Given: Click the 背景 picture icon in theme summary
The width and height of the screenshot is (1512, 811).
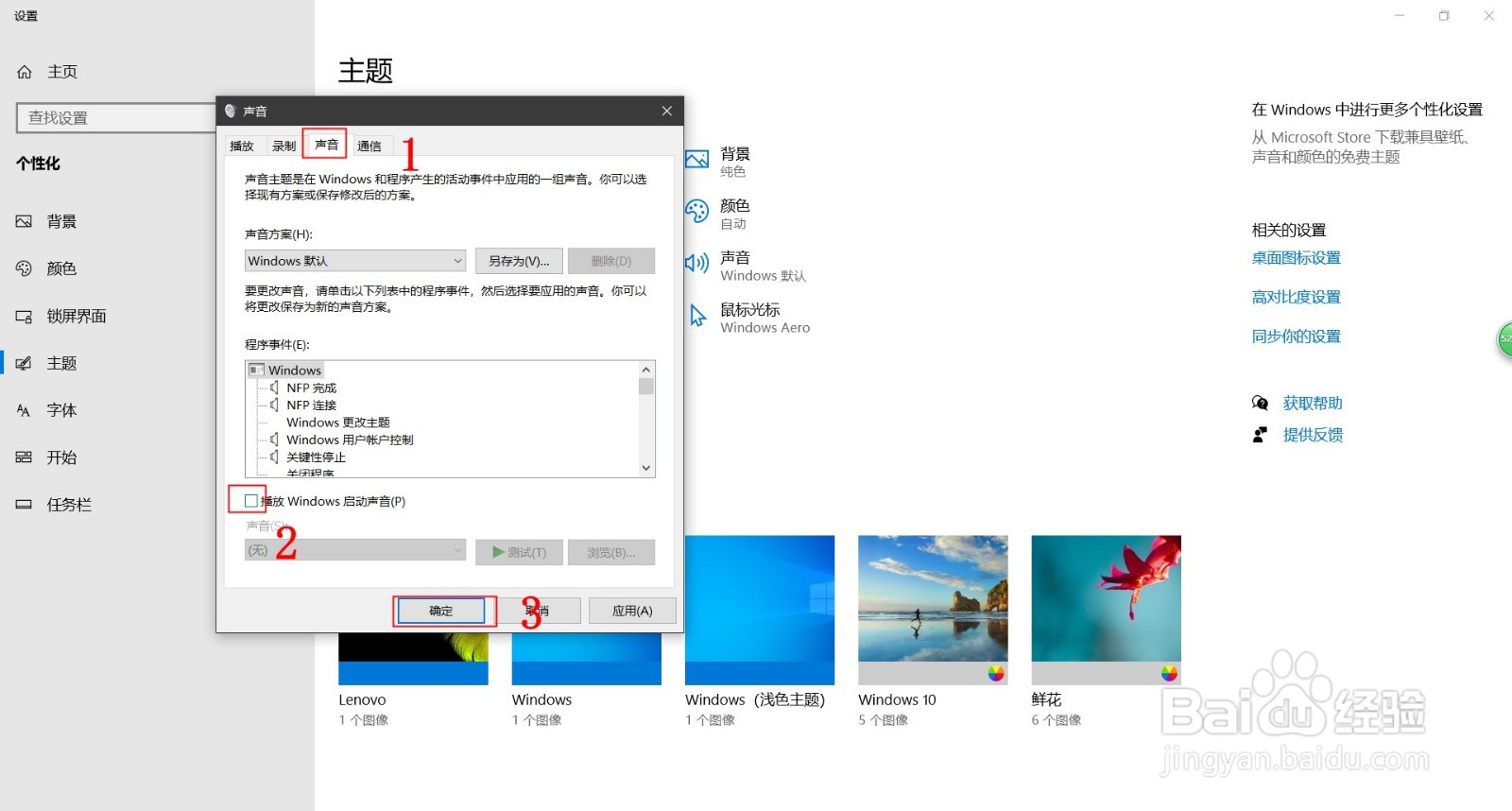Looking at the screenshot, I should 697,159.
